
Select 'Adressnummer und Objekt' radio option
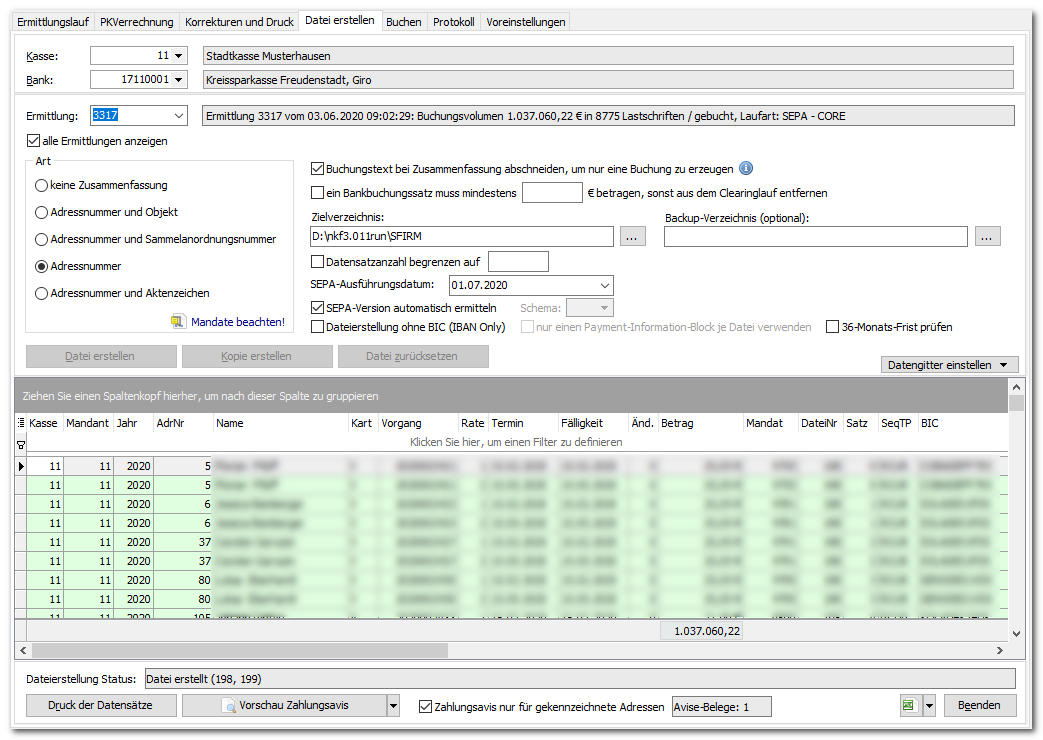[41, 212]
